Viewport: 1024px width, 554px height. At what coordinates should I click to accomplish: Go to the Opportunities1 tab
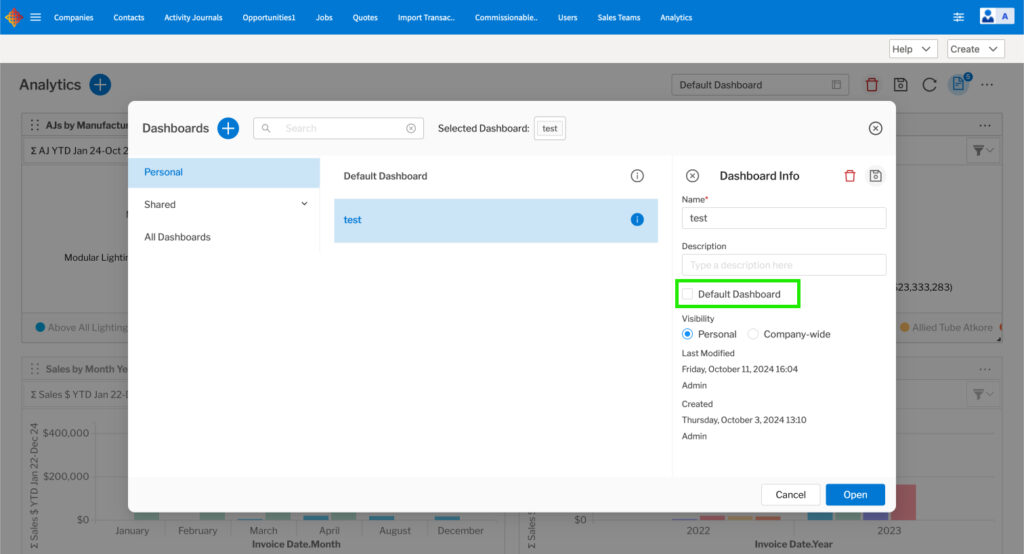click(269, 17)
